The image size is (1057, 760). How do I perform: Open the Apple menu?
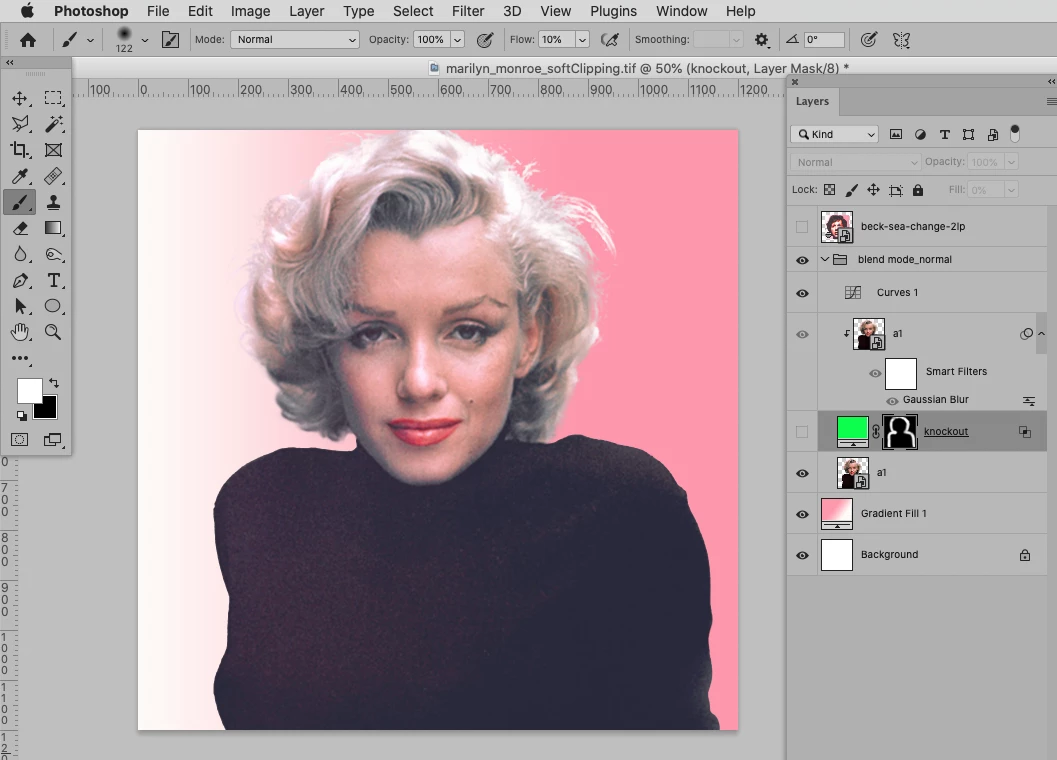[27, 11]
